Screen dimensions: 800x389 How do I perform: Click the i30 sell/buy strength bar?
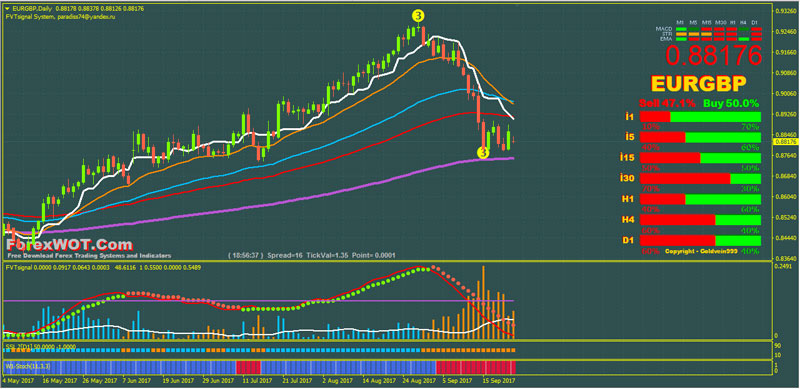coord(700,179)
